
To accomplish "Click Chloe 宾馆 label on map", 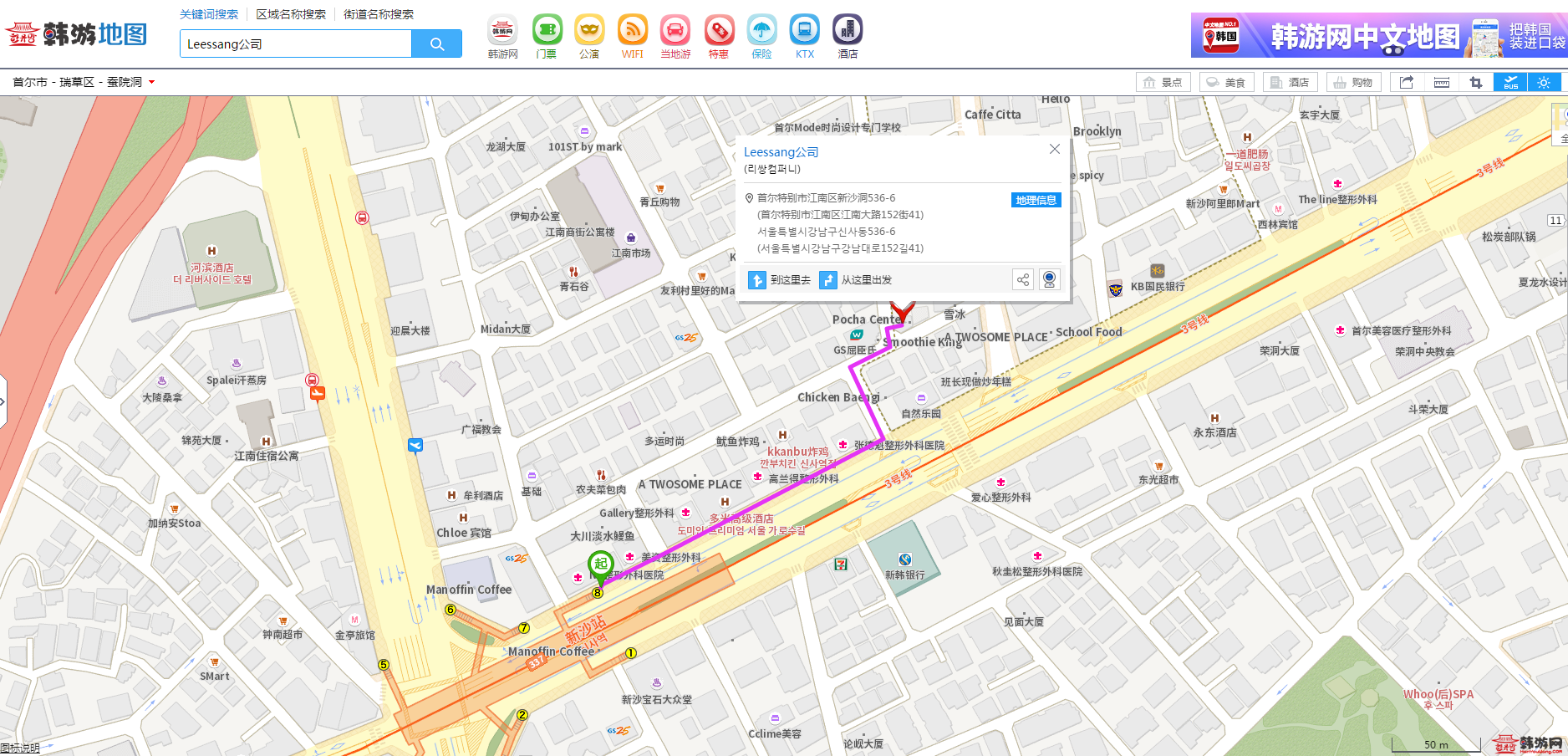I will tap(464, 533).
